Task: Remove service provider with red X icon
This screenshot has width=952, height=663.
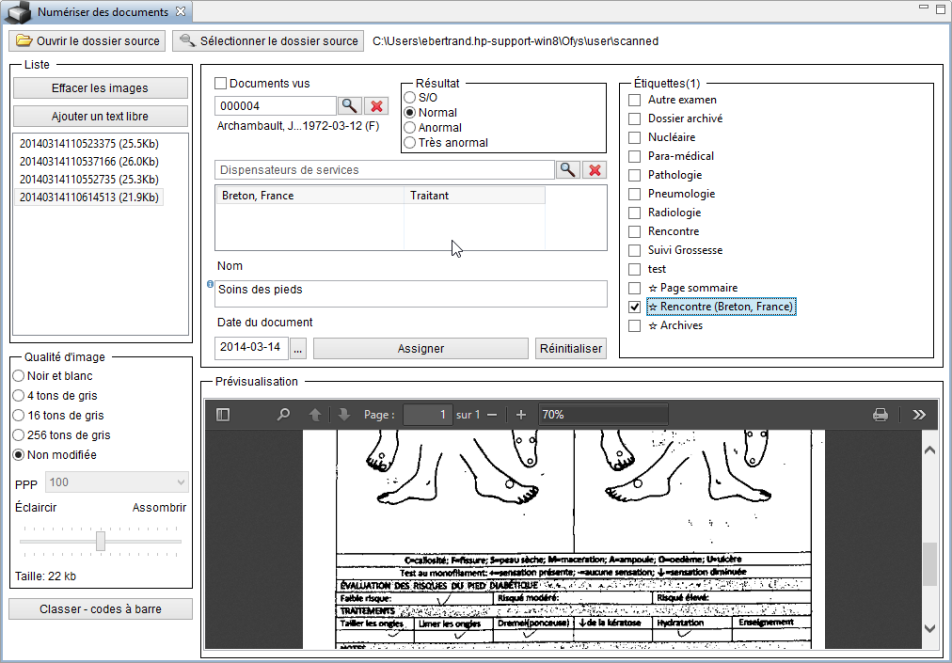Action: [x=595, y=170]
